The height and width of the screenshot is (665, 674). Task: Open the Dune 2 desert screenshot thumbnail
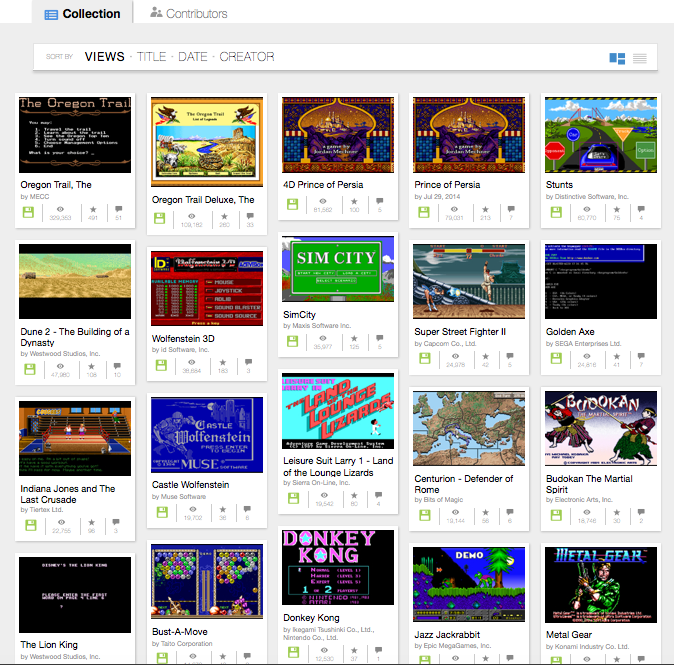[x=75, y=282]
